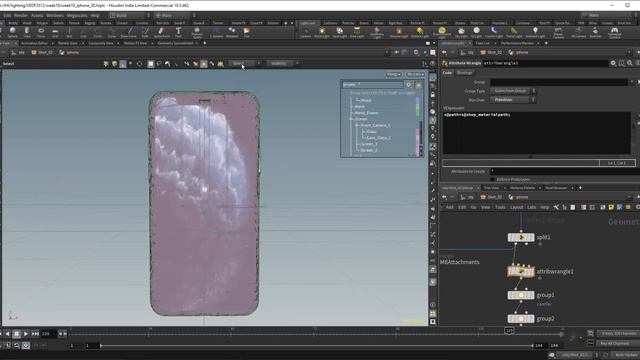
Task: Open the Group Type dropdown
Action: tap(513, 91)
